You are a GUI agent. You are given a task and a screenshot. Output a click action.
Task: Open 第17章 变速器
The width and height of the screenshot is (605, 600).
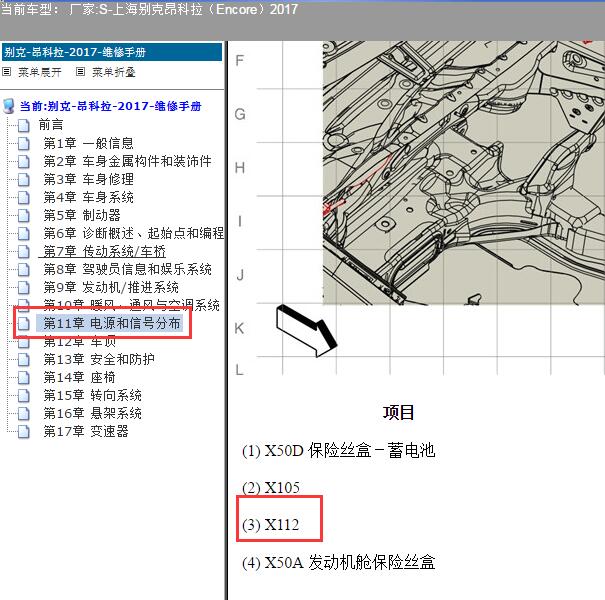[x=86, y=432]
